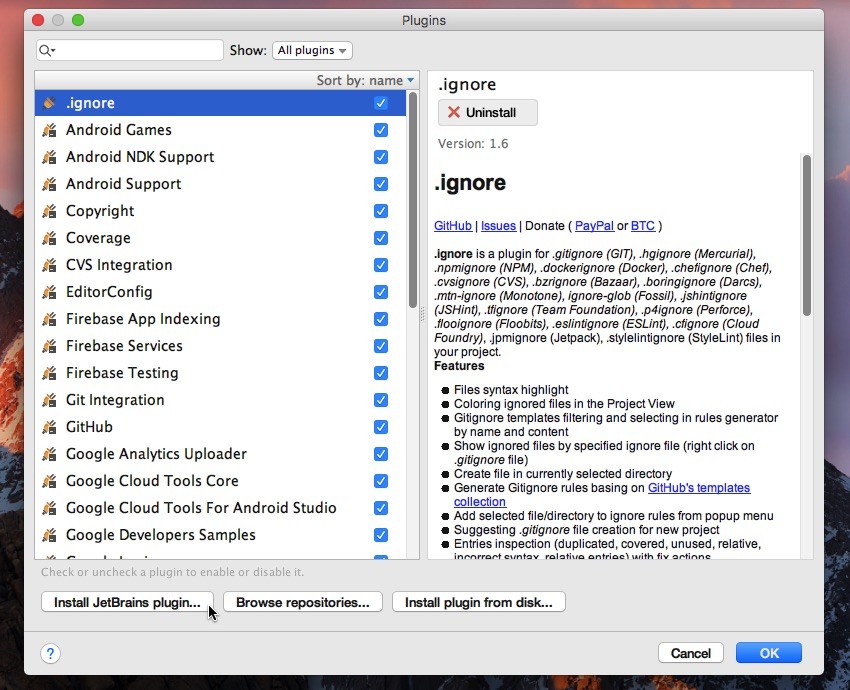Click the Cancel button

pyautogui.click(x=691, y=653)
